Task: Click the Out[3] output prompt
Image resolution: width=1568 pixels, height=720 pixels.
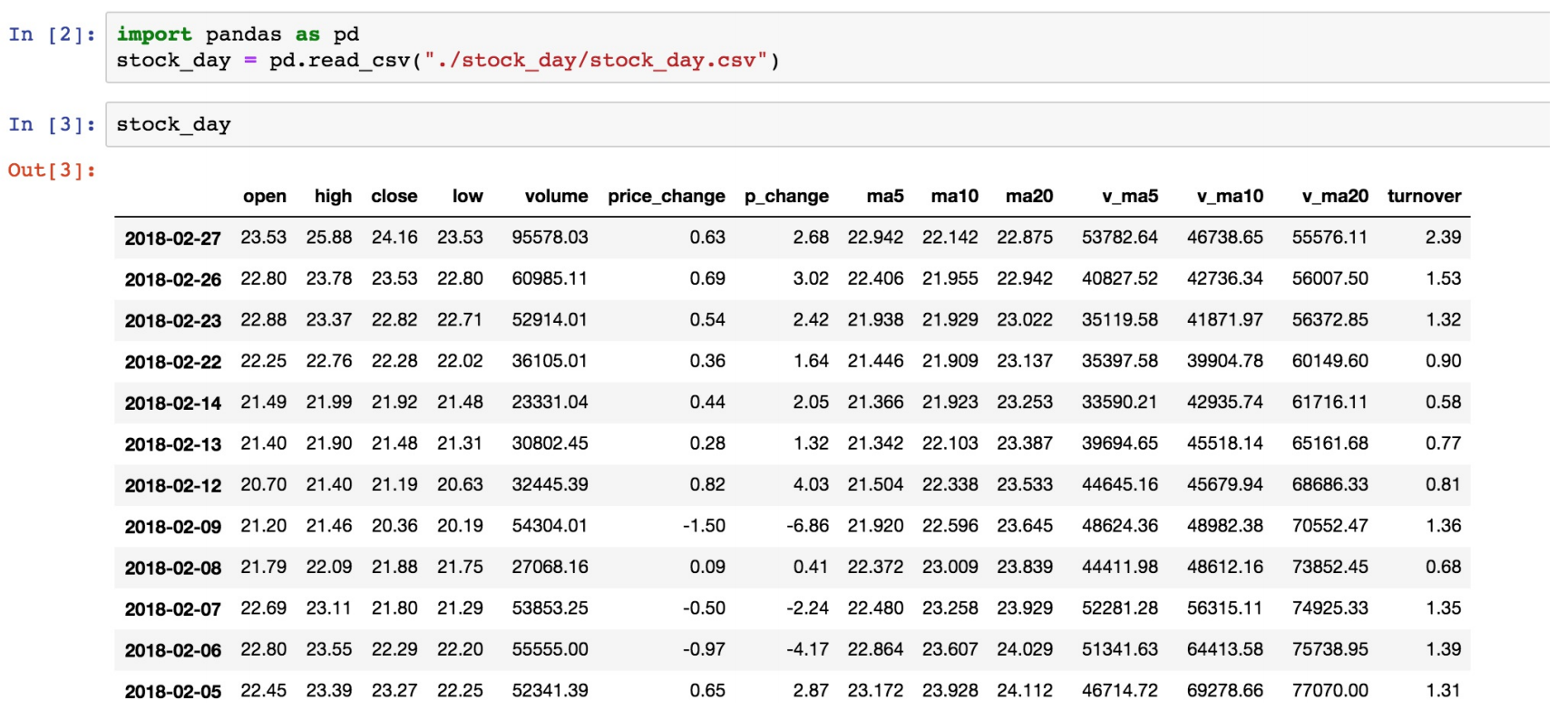Action: pyautogui.click(x=52, y=170)
